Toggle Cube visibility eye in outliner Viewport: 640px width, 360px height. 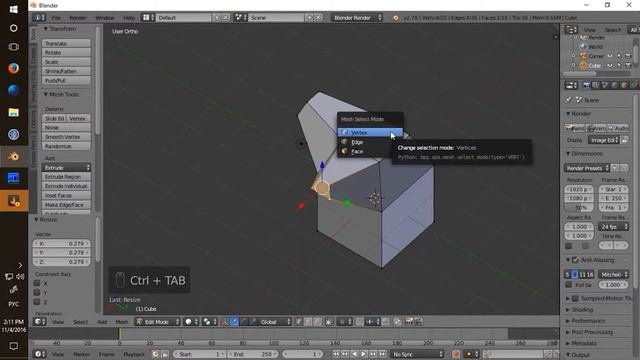click(610, 65)
